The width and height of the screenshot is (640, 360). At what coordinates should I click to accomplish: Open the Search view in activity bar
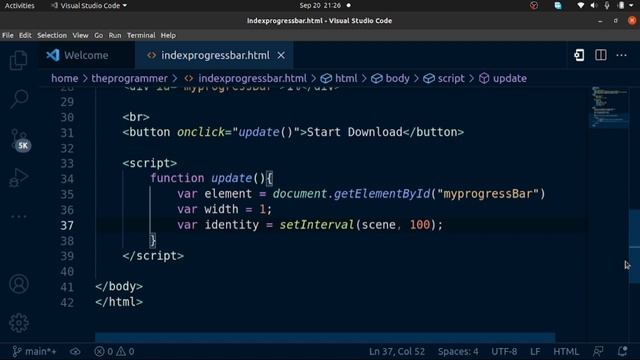18,99
